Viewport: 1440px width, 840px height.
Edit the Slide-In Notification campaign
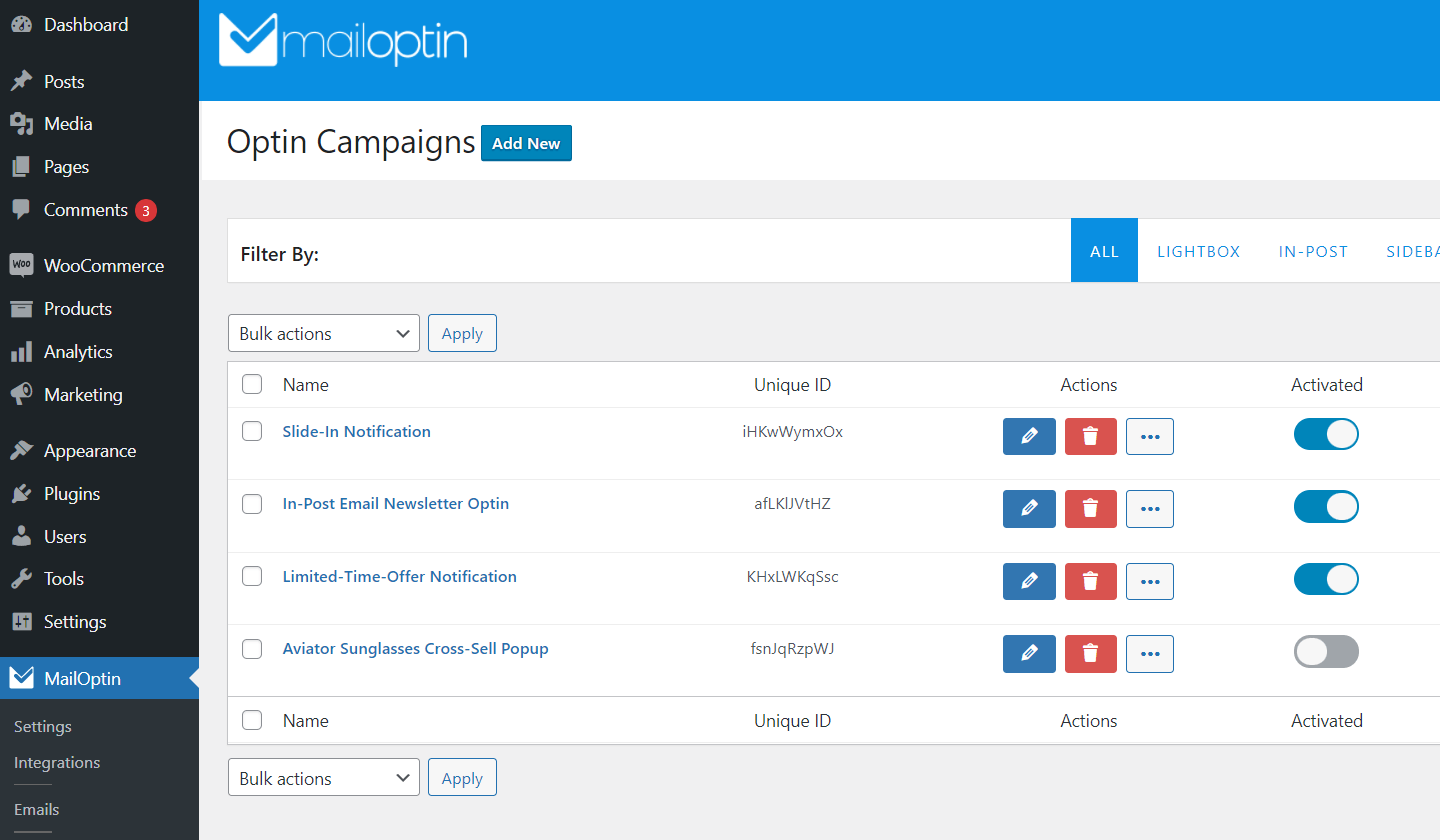click(x=1029, y=436)
